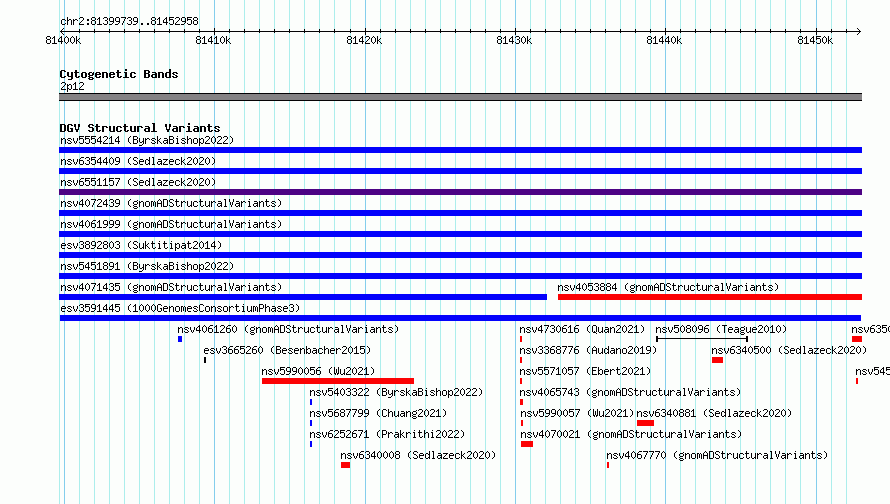The image size is (890, 504).
Task: Open the nsv3368776 (Audano2019) label
Action: [x=588, y=350]
